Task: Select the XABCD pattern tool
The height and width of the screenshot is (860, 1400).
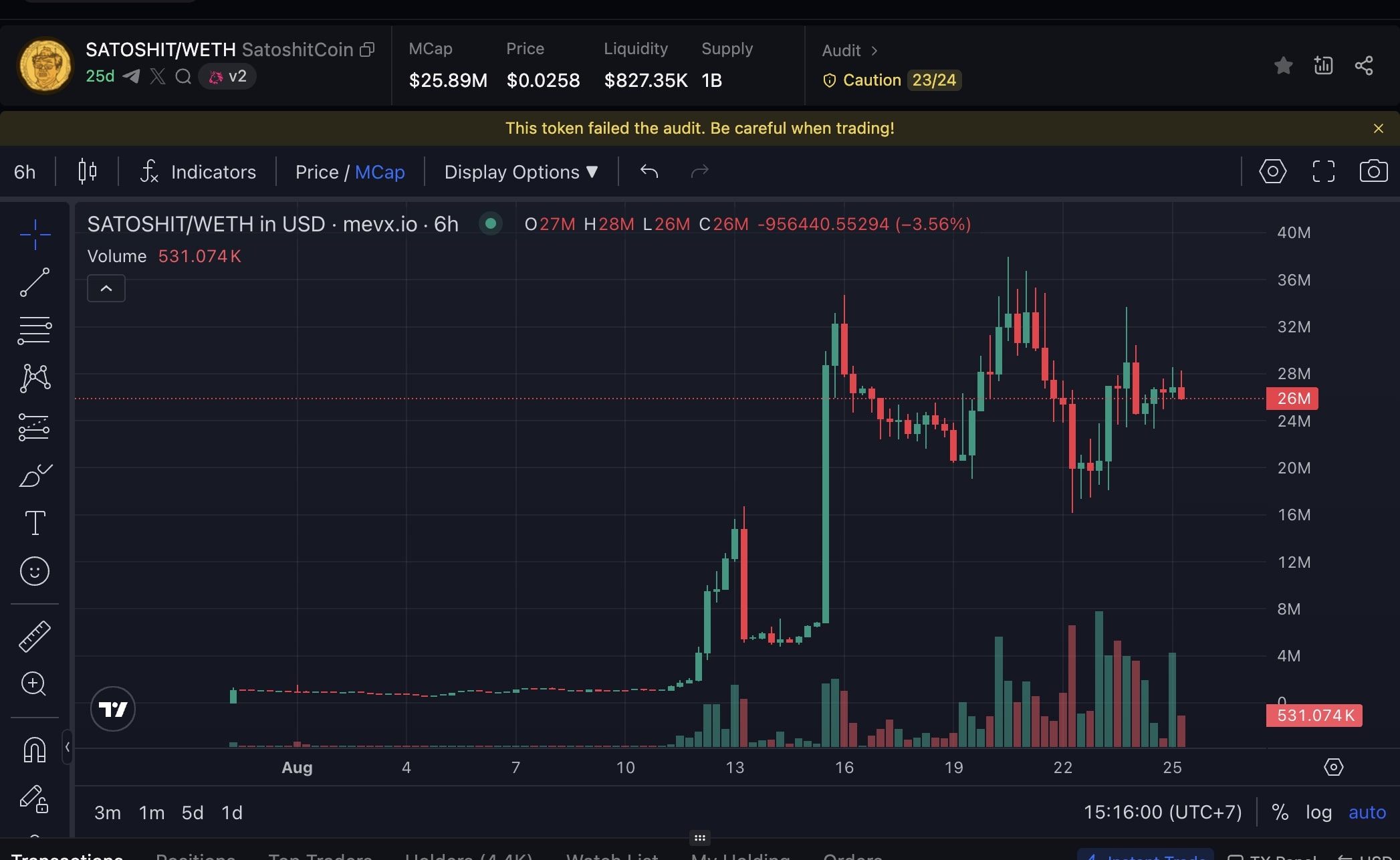Action: (35, 379)
